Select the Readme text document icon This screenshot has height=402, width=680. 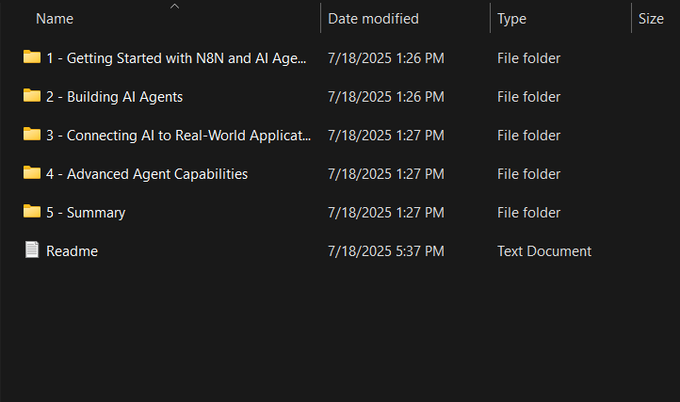coord(31,250)
